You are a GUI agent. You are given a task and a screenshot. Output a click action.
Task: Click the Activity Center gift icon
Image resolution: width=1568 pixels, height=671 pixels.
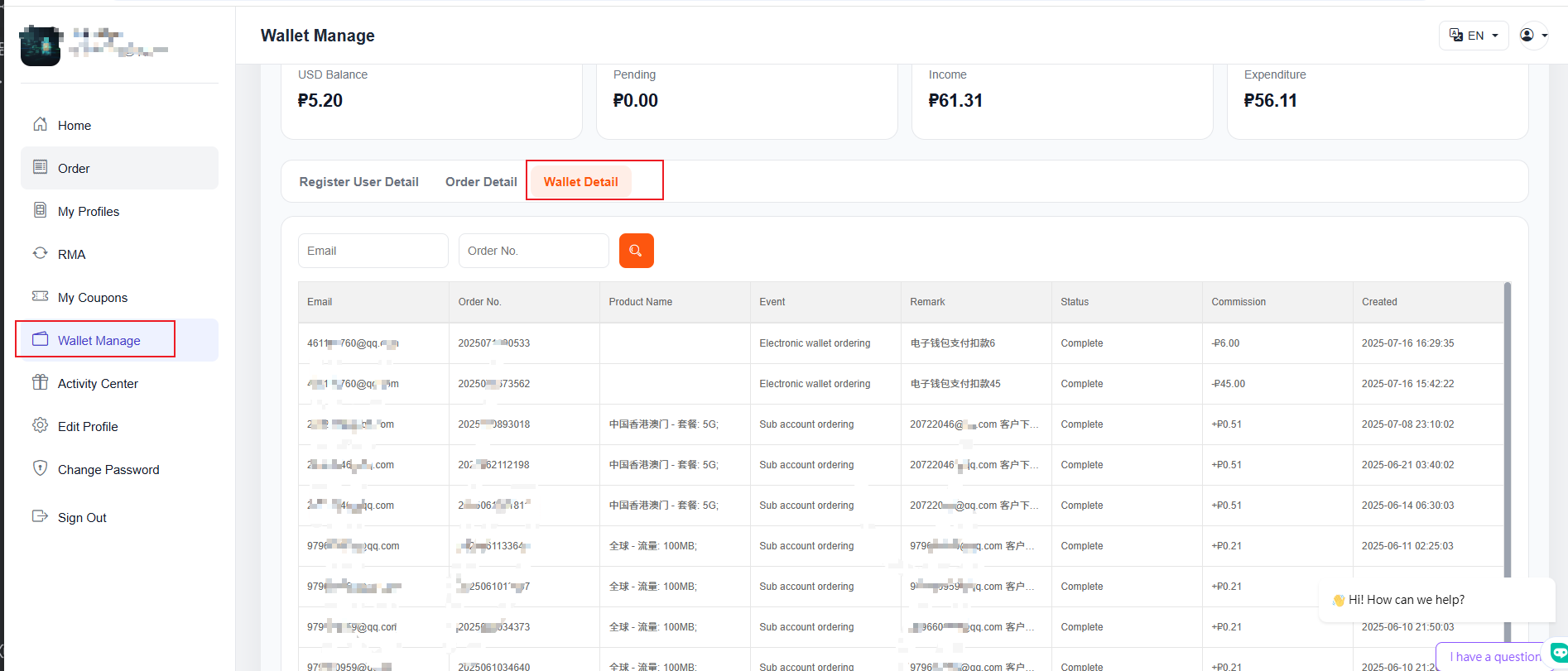point(40,382)
